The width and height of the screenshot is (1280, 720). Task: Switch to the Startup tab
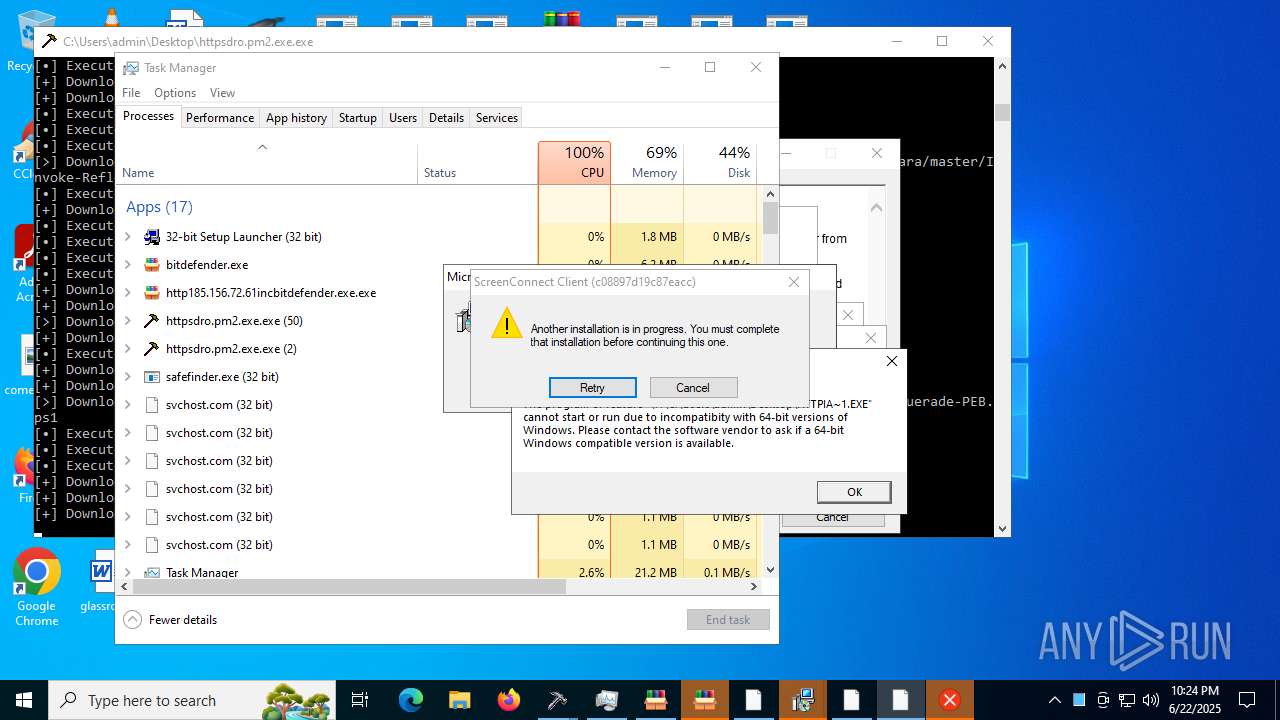click(358, 117)
